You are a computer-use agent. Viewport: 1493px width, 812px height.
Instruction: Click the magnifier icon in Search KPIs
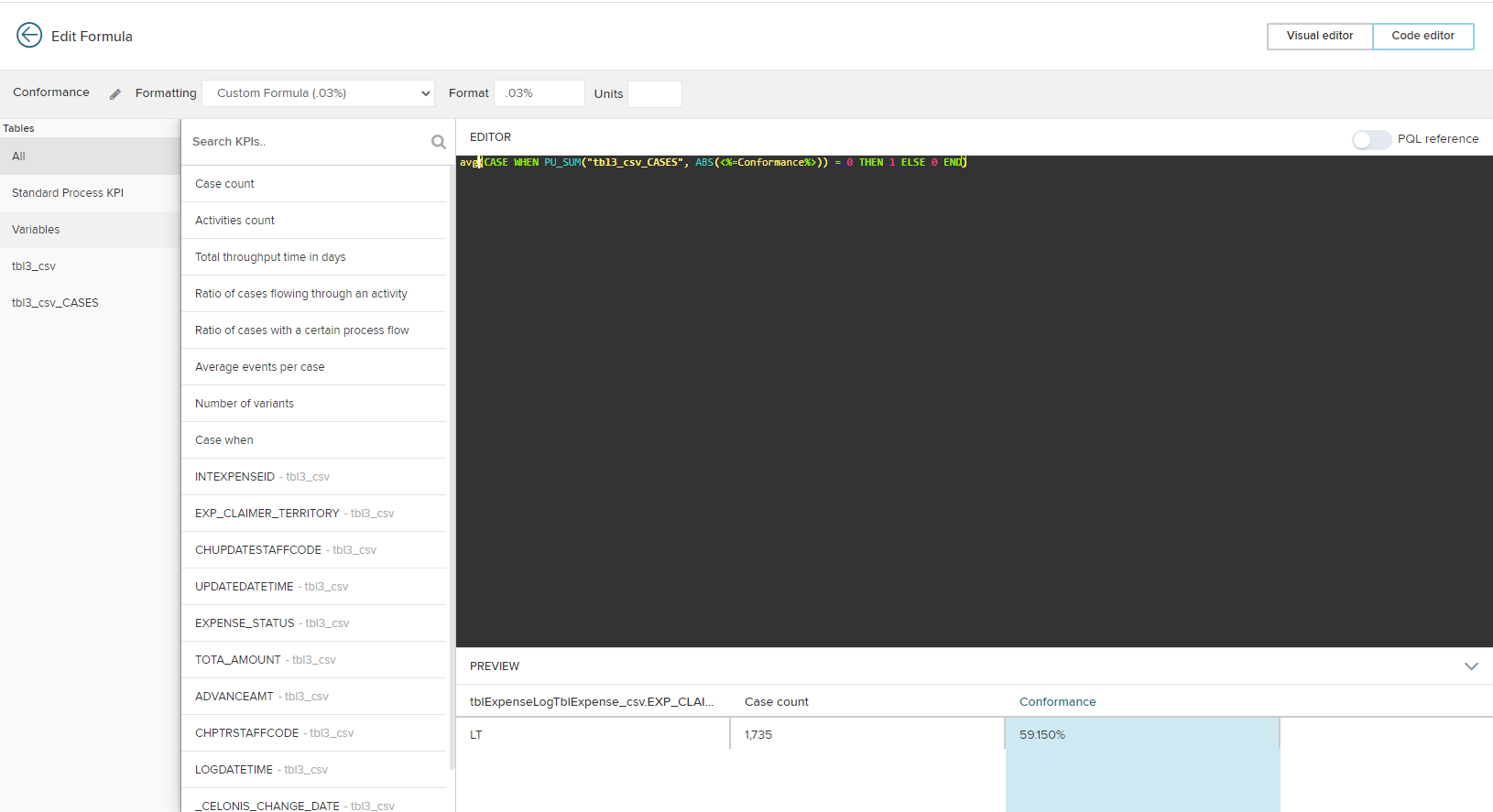click(x=439, y=142)
